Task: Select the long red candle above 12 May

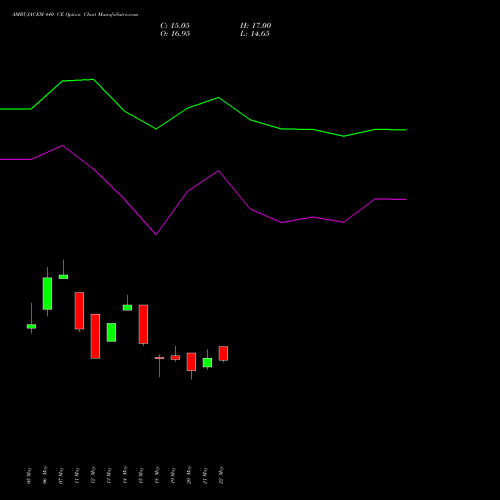Action: pos(95,336)
